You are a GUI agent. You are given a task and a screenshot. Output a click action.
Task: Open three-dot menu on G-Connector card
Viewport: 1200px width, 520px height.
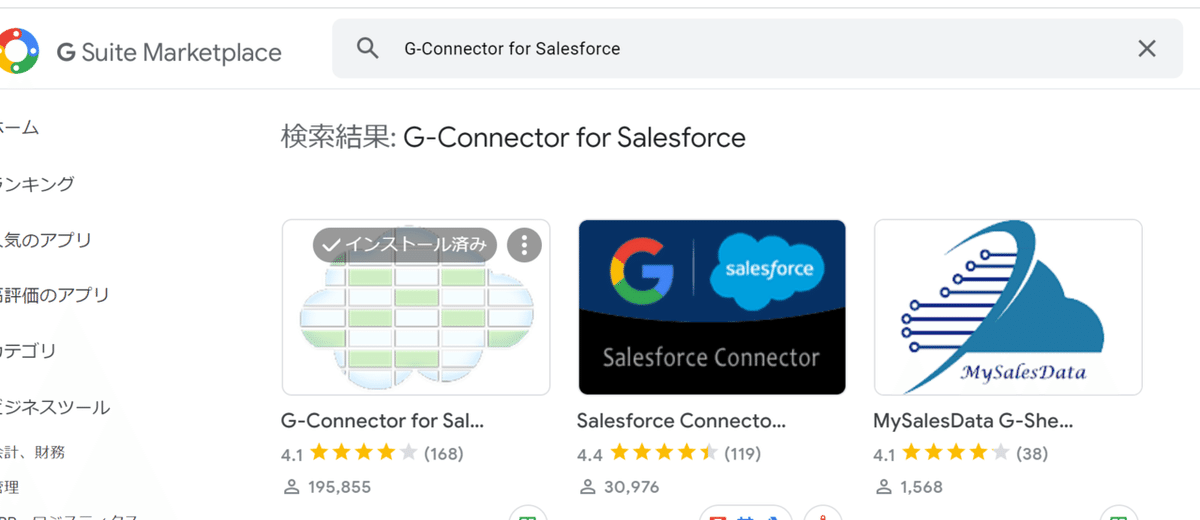tap(524, 244)
